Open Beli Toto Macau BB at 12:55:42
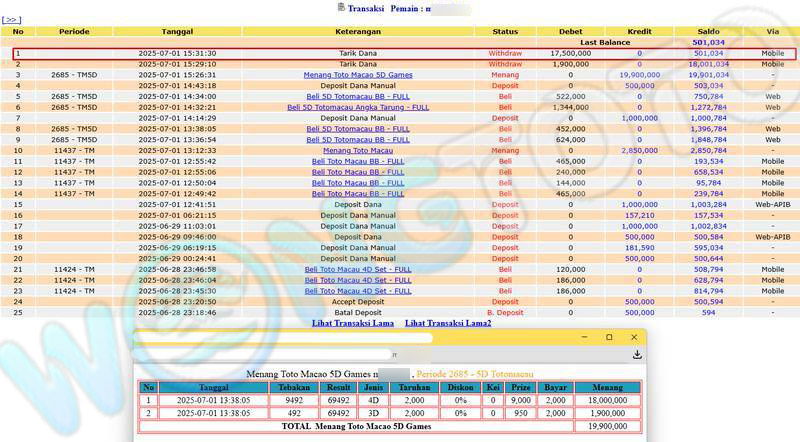Screen dimensions: 800x442 358,161
